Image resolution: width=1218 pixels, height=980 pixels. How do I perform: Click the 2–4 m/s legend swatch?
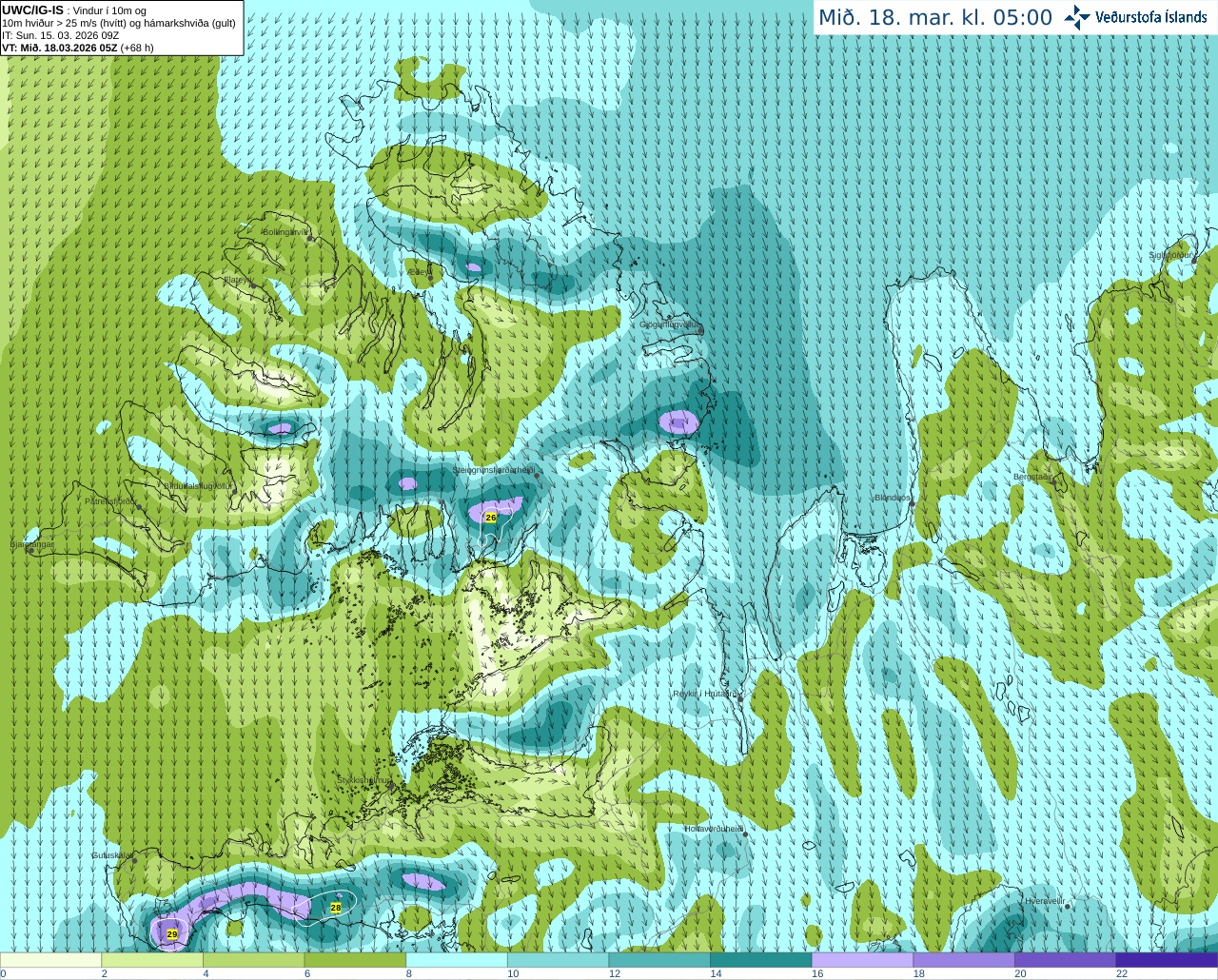click(152, 960)
